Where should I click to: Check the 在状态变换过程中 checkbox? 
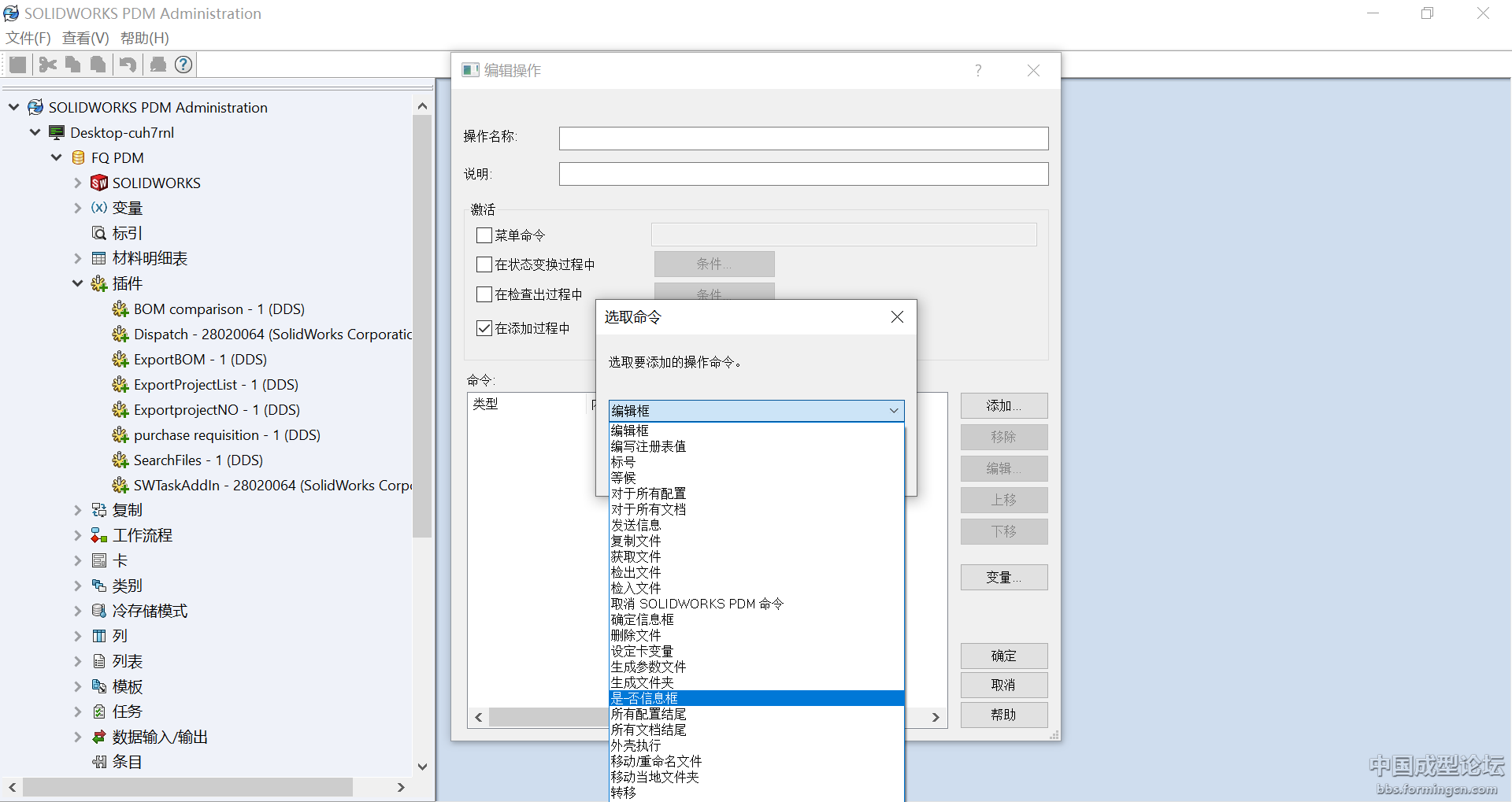click(484, 264)
